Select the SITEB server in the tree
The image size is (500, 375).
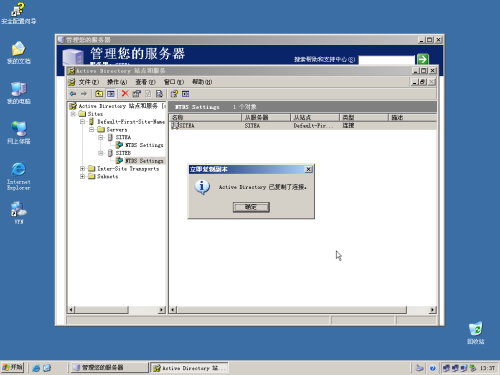(x=123, y=153)
